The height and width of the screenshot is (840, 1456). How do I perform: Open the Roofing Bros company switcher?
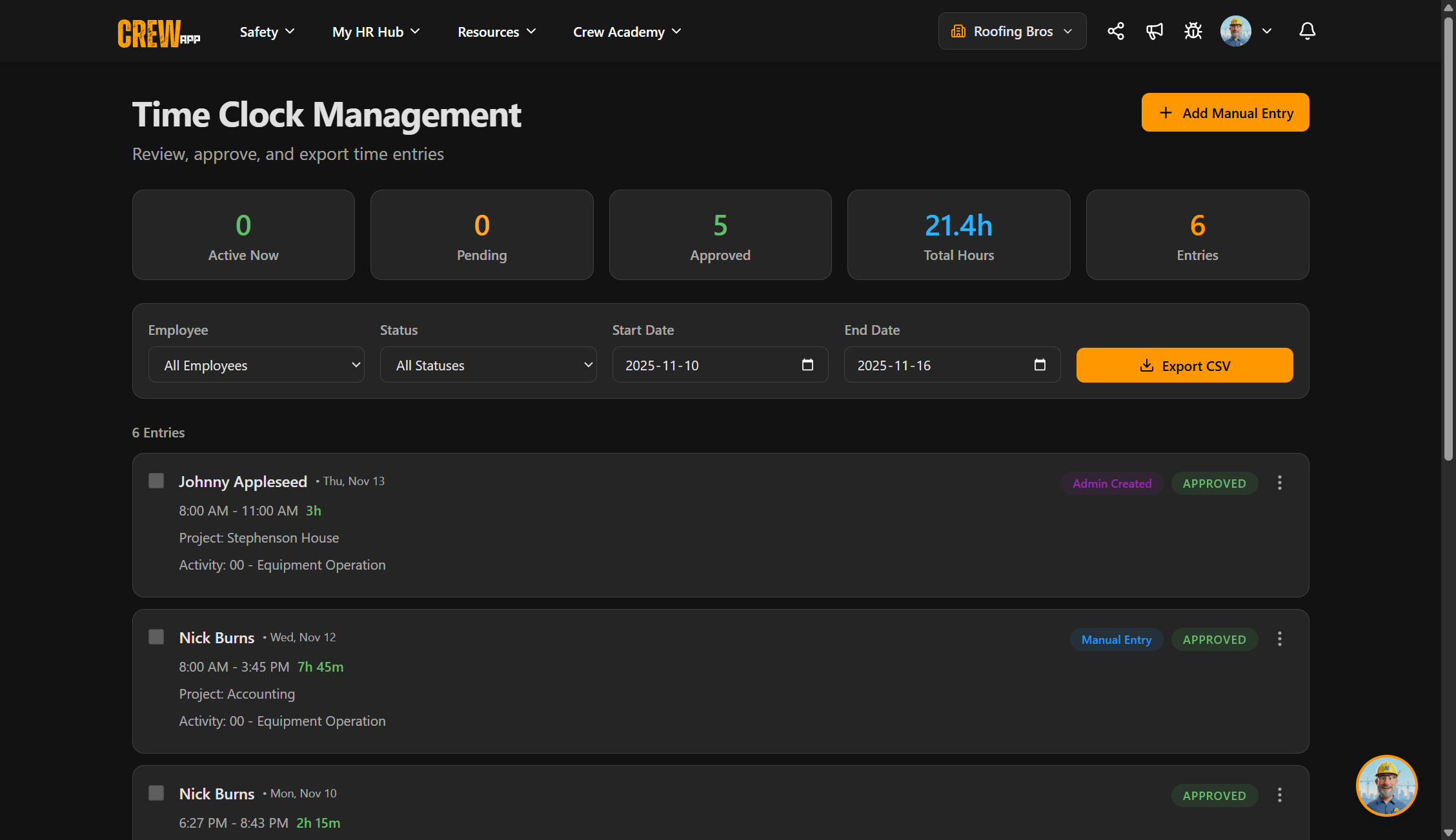[x=1011, y=30]
